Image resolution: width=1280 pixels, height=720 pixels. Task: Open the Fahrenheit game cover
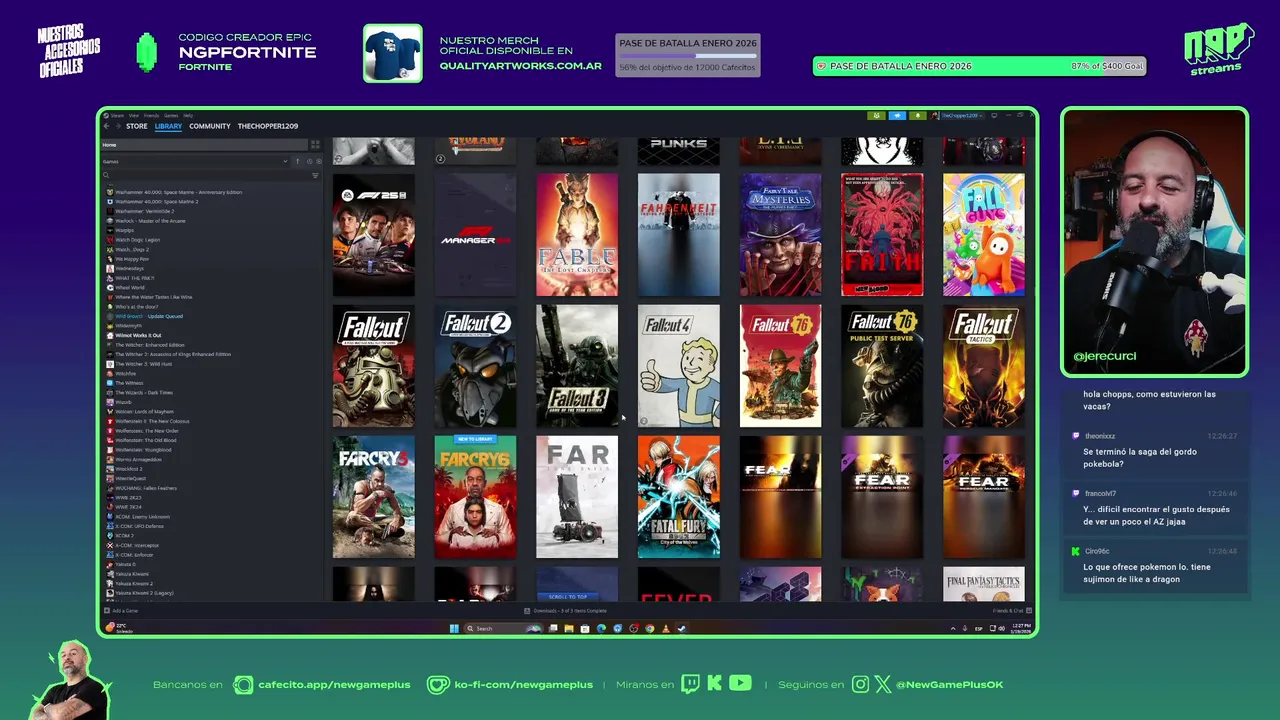[x=679, y=235]
